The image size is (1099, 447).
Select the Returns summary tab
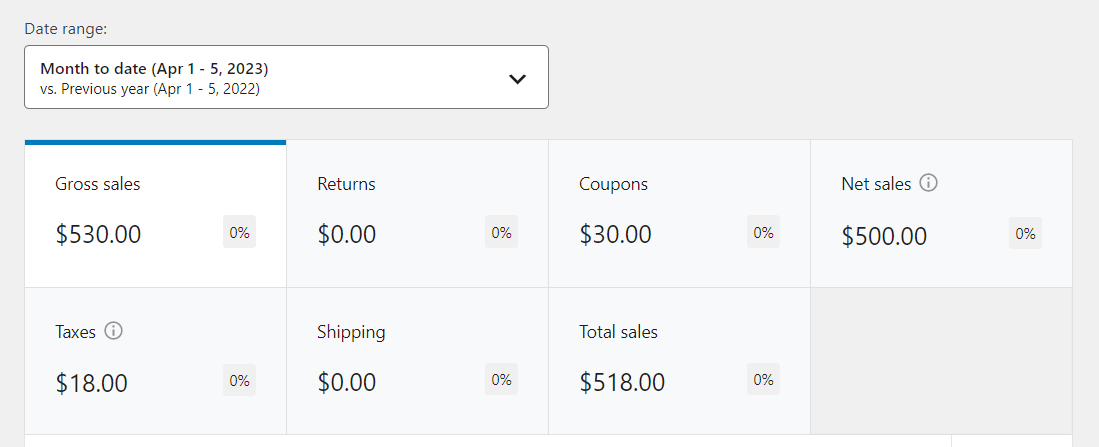coord(418,214)
